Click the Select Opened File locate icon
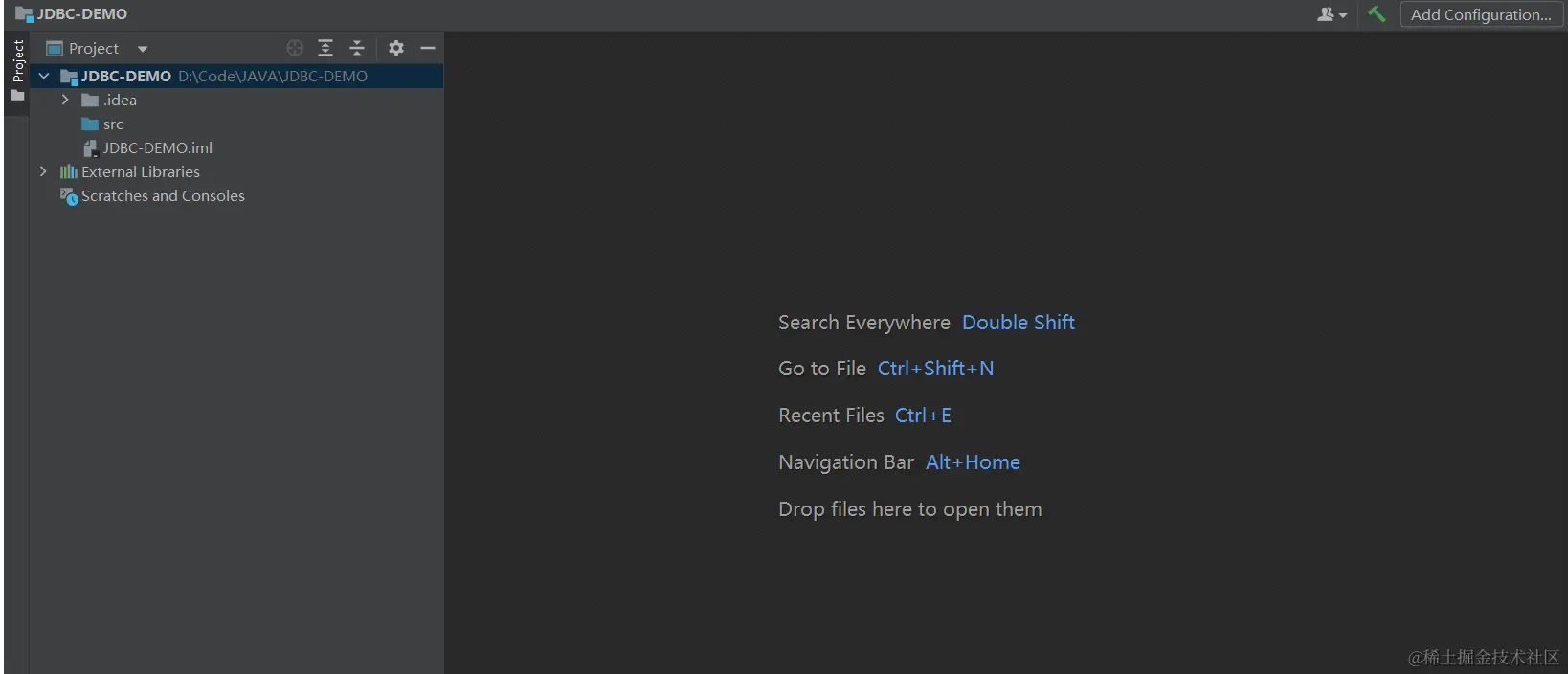Image resolution: width=1568 pixels, height=674 pixels. pyautogui.click(x=295, y=48)
